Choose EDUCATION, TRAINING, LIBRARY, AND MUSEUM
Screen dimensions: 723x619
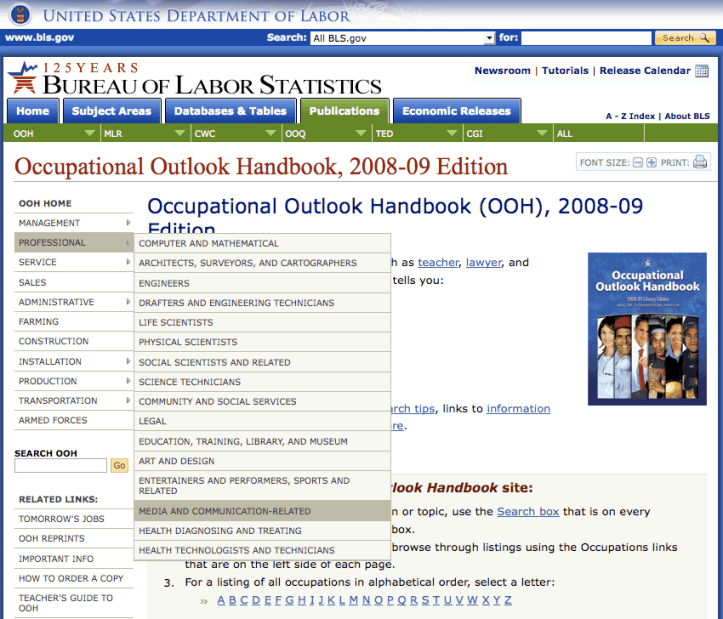262,441
